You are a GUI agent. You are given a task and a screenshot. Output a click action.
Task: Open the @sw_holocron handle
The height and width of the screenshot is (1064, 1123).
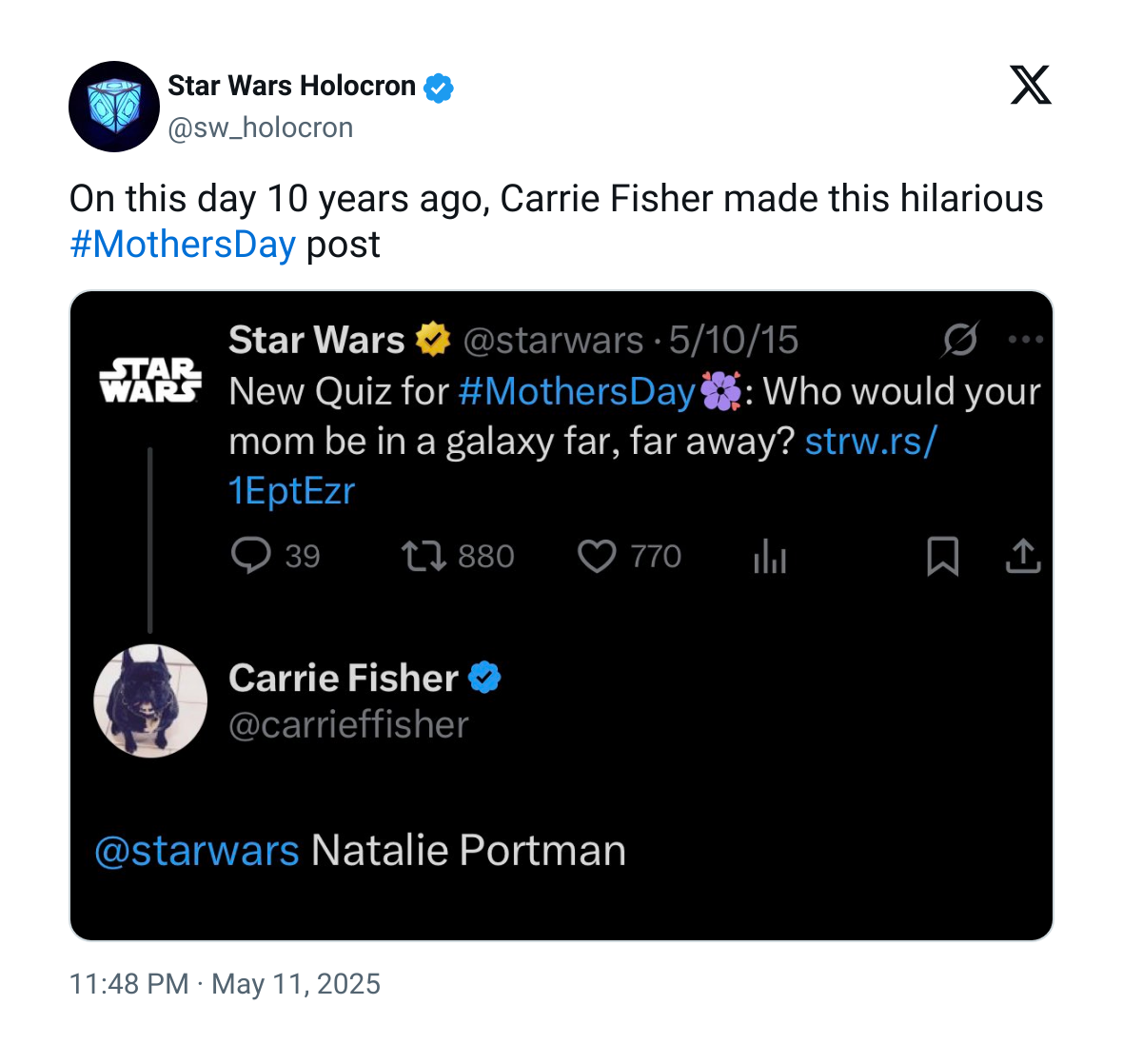coord(261,128)
